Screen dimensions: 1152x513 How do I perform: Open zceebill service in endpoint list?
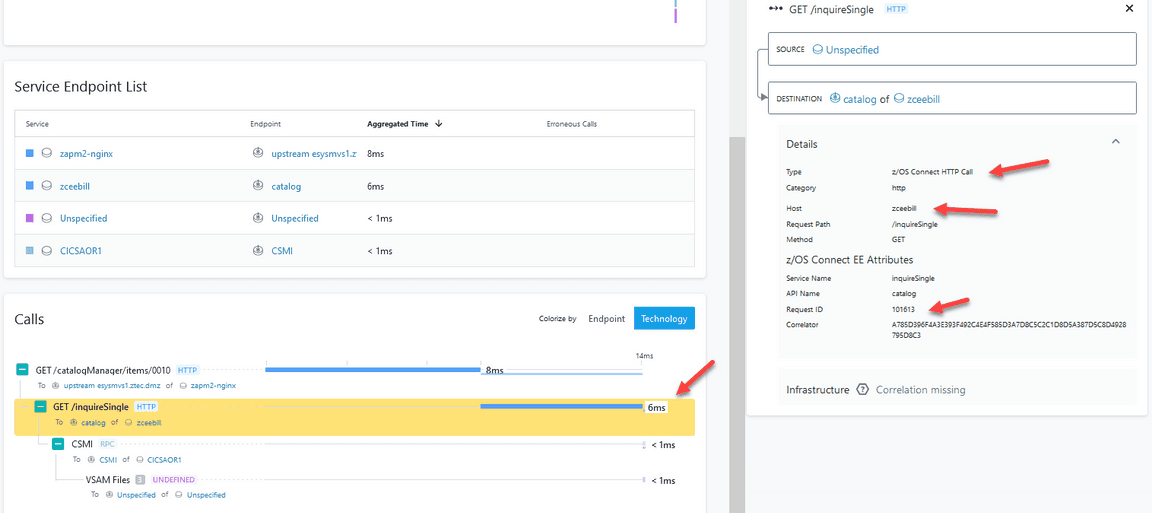tap(74, 187)
